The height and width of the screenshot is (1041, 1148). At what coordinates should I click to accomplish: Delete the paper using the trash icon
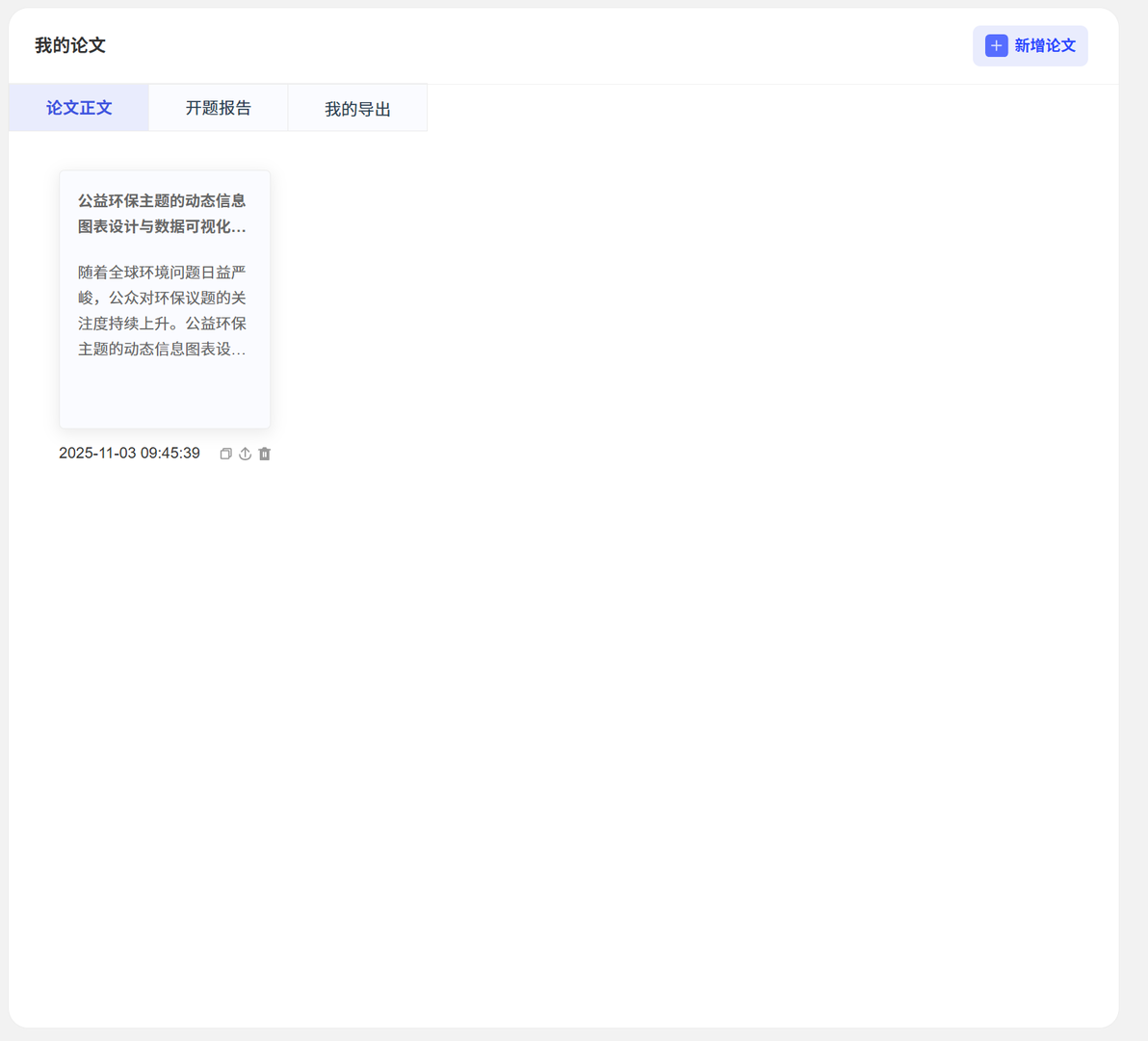[x=264, y=454]
